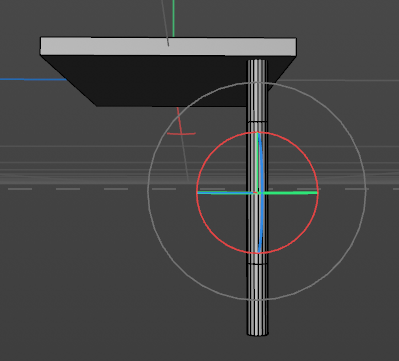Select the upper segment of the cylinder

[x=257, y=90]
